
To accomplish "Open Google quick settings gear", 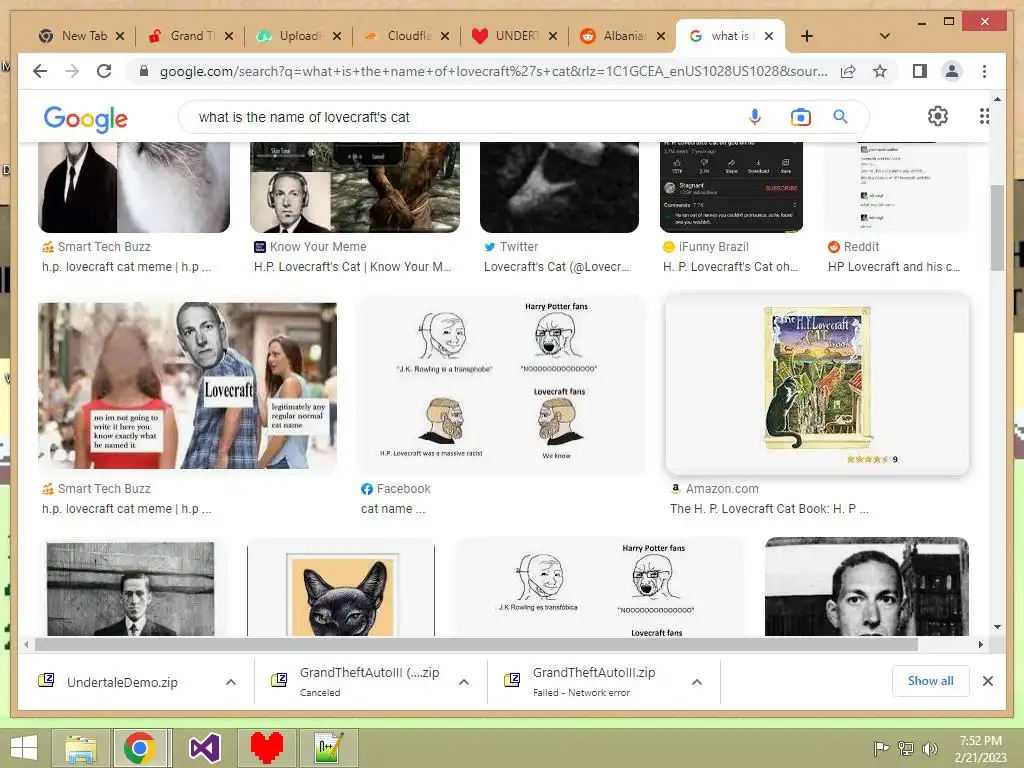I will pos(937,116).
